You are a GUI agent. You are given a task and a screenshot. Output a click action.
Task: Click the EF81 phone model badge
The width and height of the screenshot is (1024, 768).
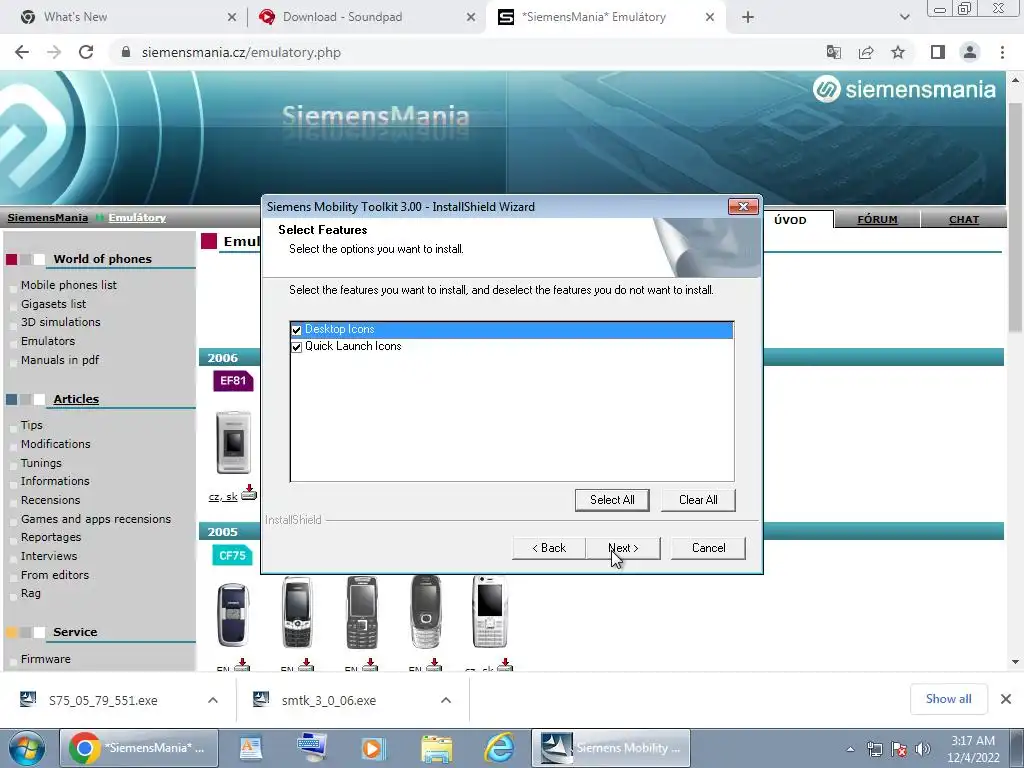tap(233, 381)
